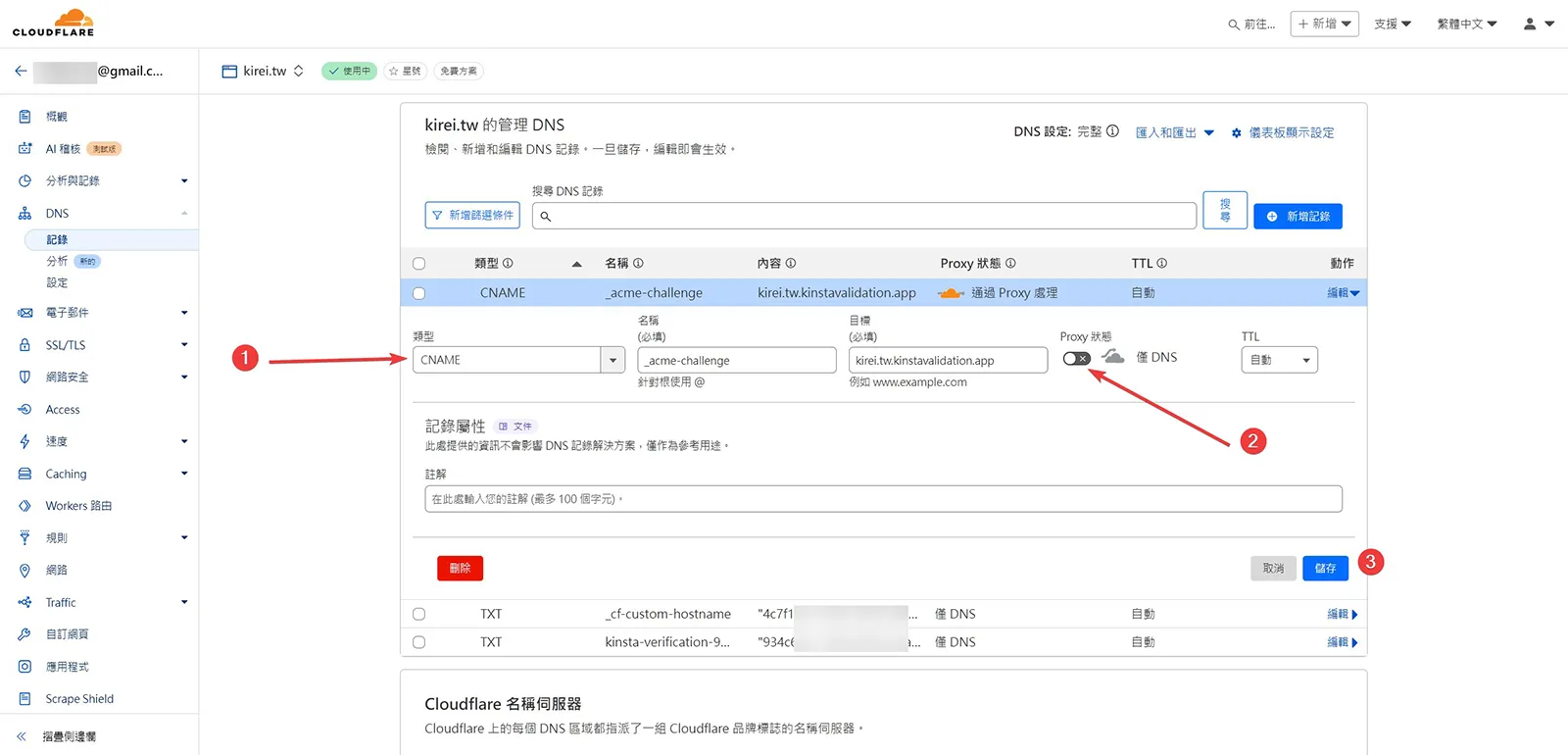Image resolution: width=1568 pixels, height=755 pixels.
Task: Click the Access sidebar icon
Action: pyautogui.click(x=24, y=410)
